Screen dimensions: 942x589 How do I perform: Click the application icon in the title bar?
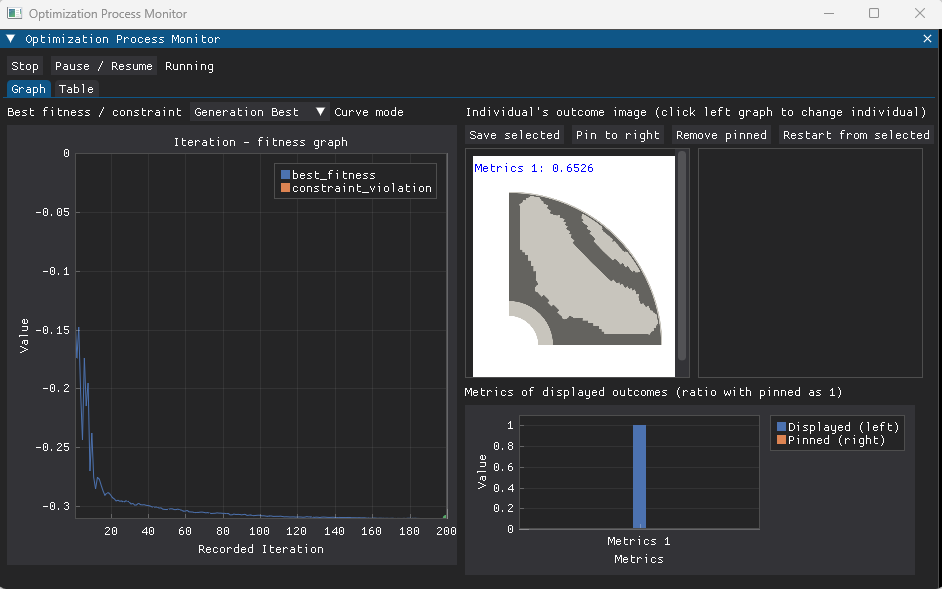coord(14,13)
